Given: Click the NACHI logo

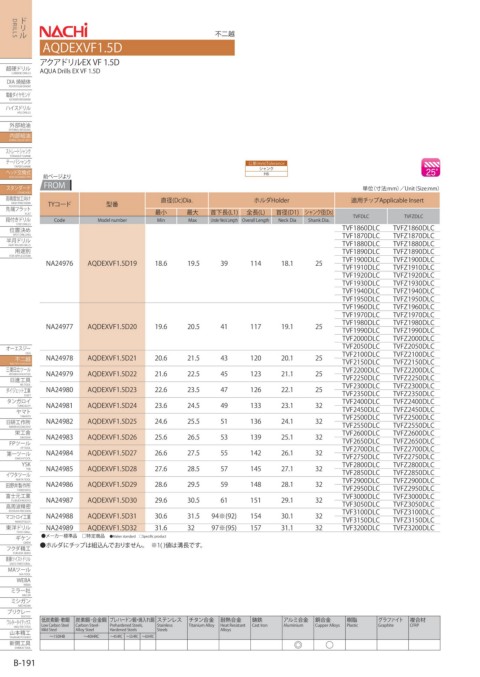Looking at the screenshot, I should pyautogui.click(x=63, y=31).
